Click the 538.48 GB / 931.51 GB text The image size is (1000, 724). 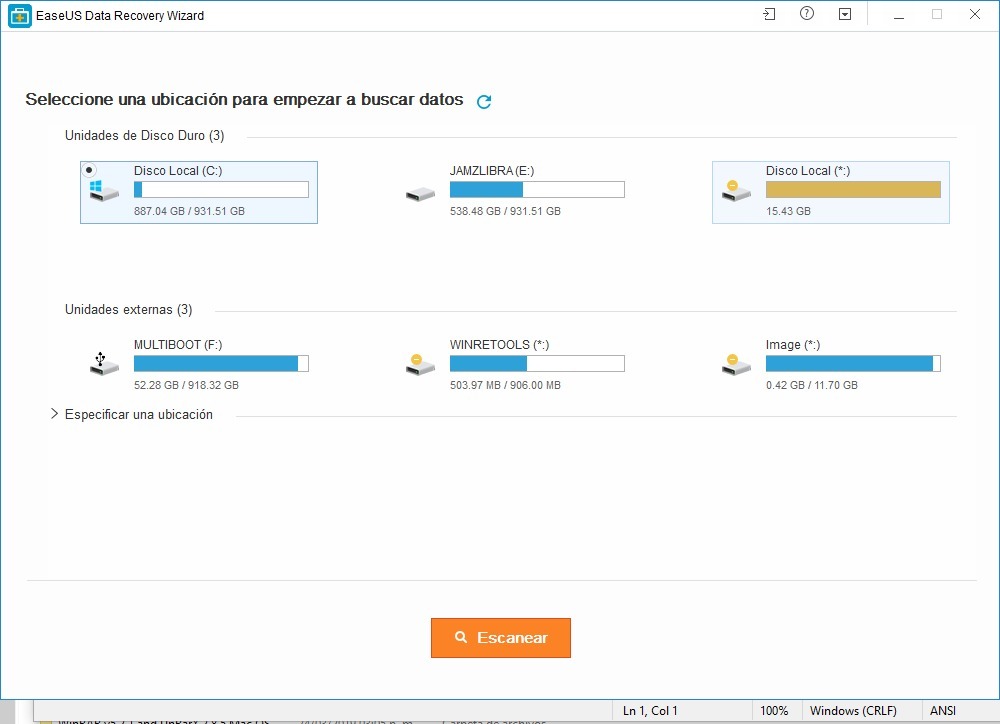505,211
